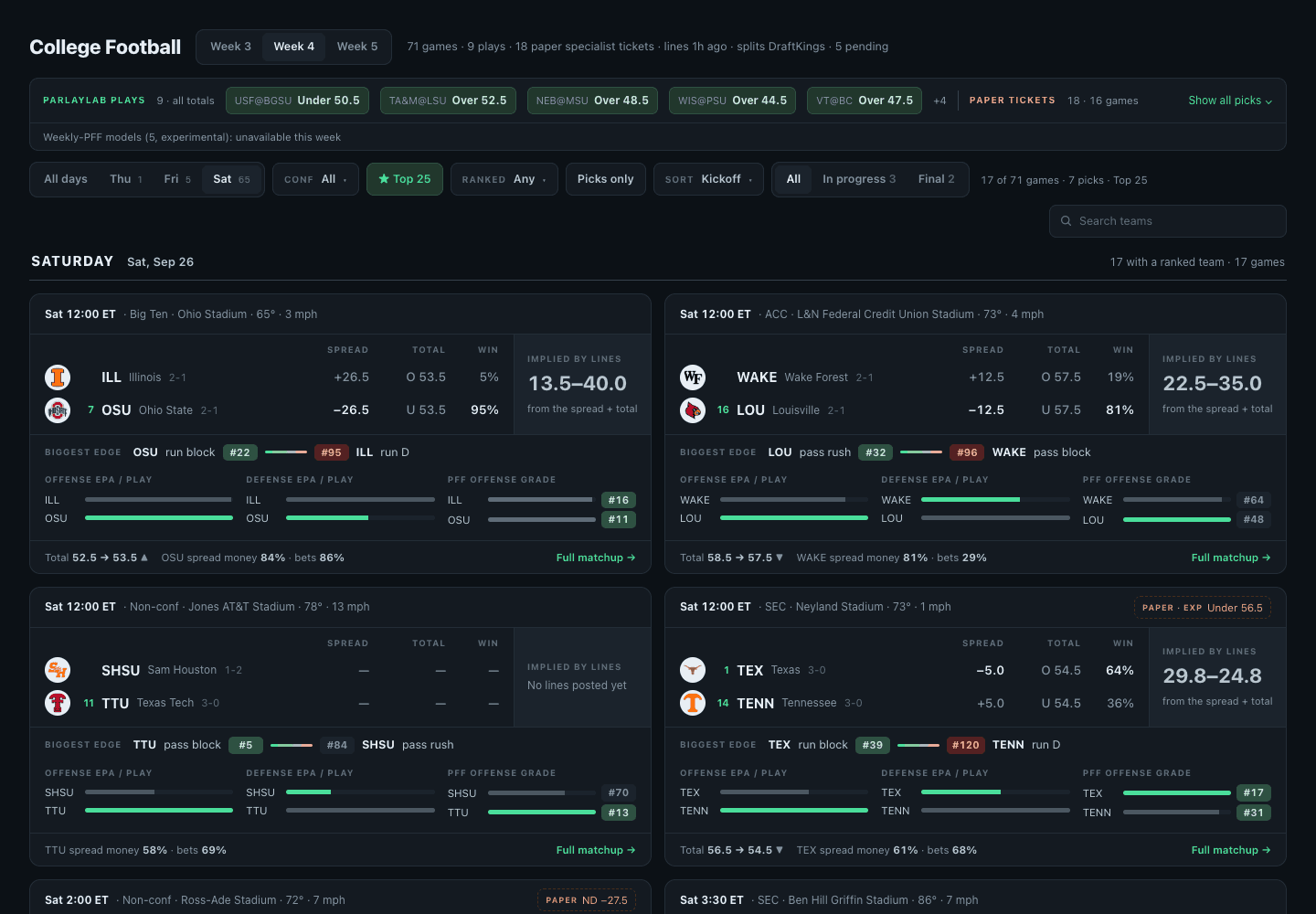Click the Texas Tech team logo

point(58,703)
